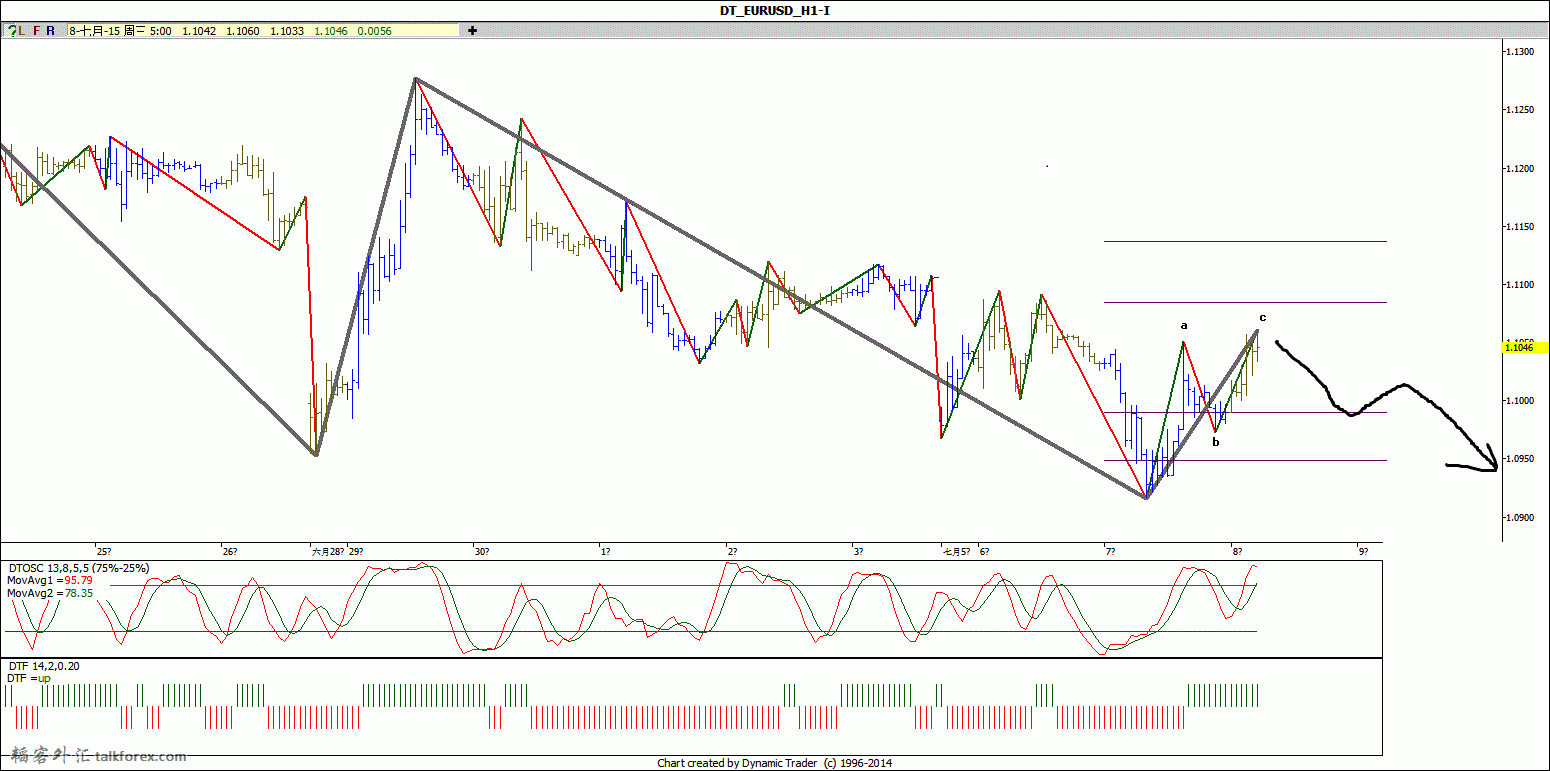Click the open value 1.1042 in the data bar
Image resolution: width=1550 pixels, height=771 pixels.
199,31
